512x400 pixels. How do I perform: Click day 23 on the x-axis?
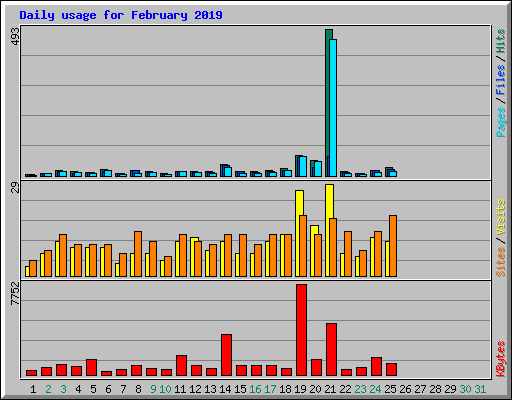pyautogui.click(x=360, y=389)
